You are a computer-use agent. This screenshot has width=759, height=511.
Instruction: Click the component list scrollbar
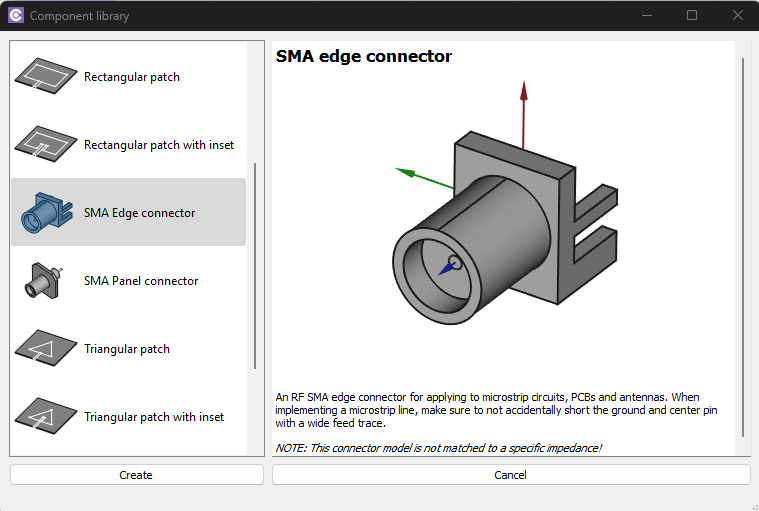point(255,266)
